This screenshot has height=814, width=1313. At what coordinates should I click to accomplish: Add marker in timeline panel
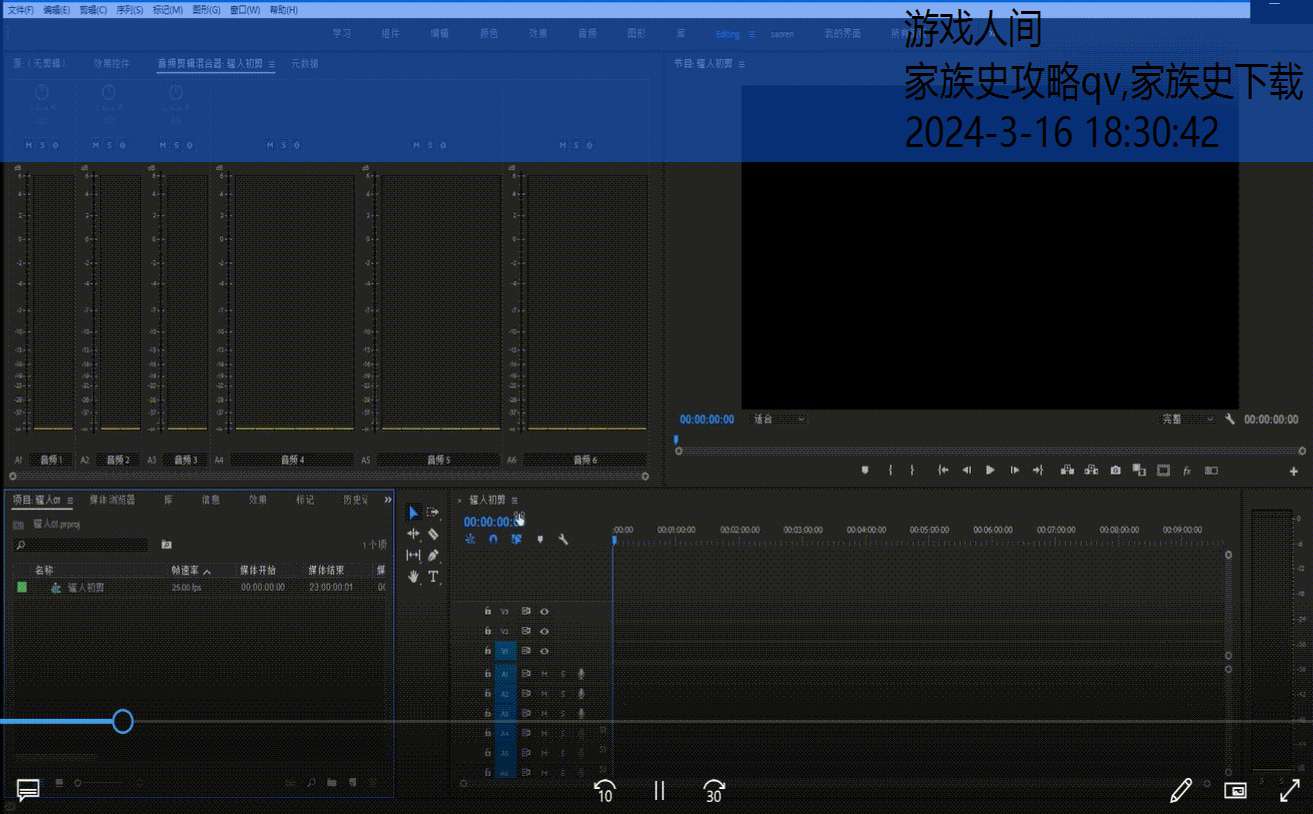tap(540, 539)
